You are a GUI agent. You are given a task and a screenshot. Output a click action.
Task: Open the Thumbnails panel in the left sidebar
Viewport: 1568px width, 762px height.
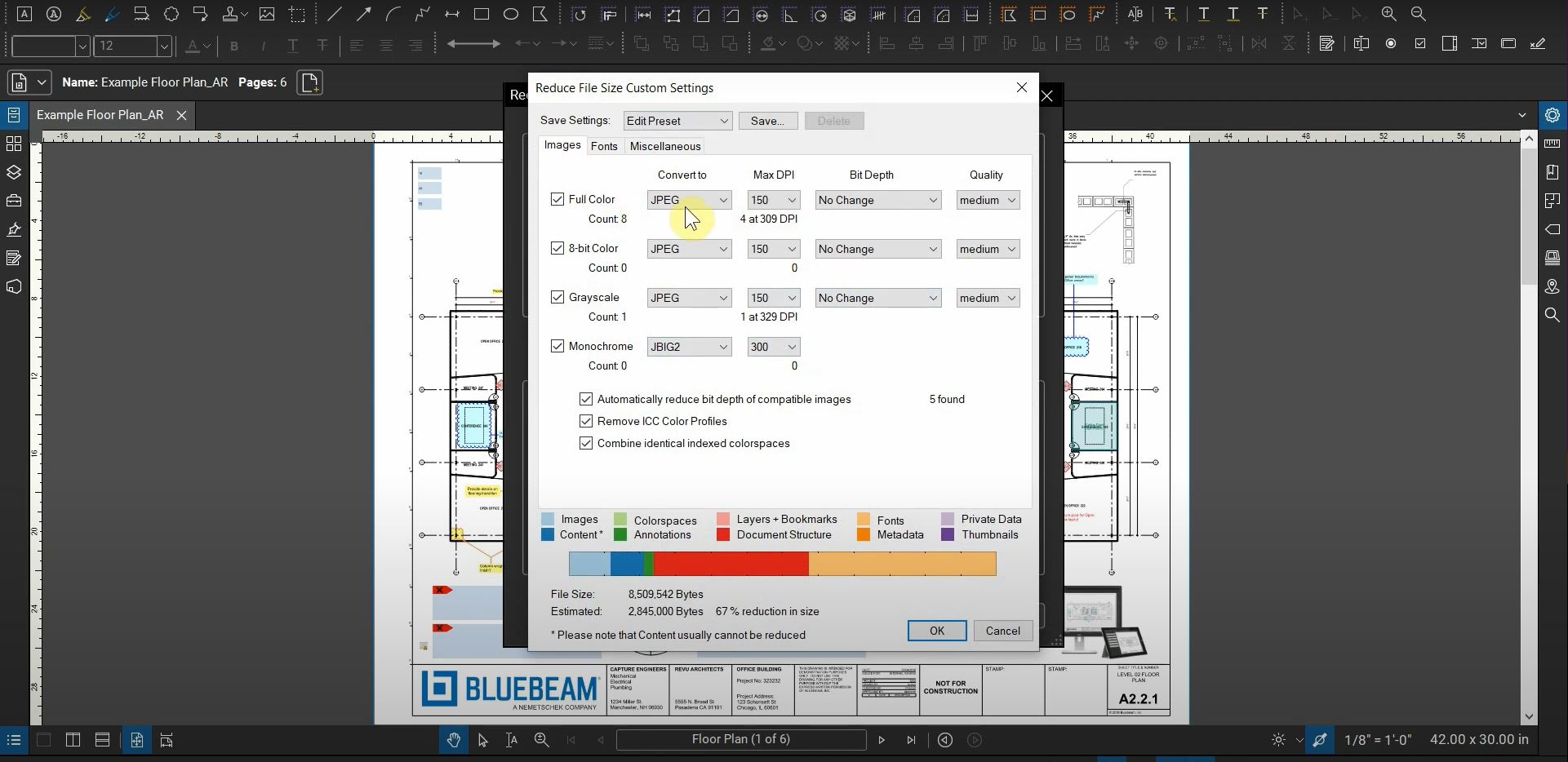tap(14, 144)
